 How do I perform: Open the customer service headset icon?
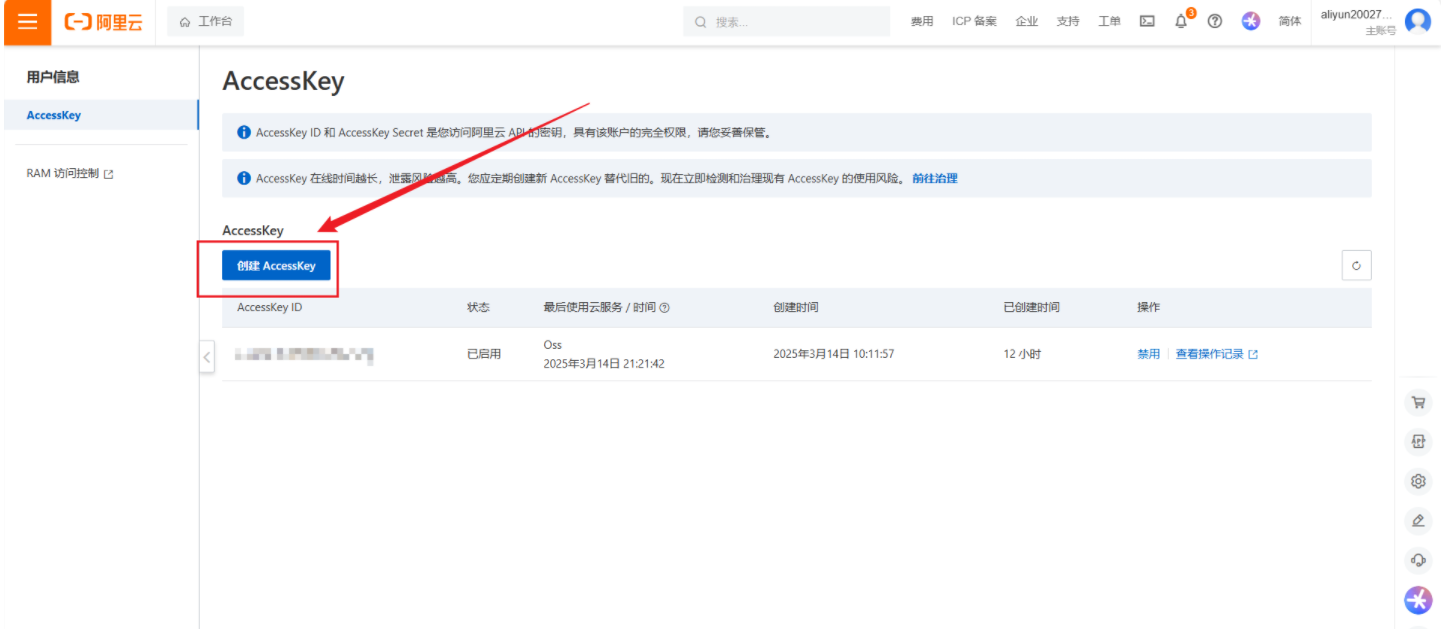[1418, 559]
